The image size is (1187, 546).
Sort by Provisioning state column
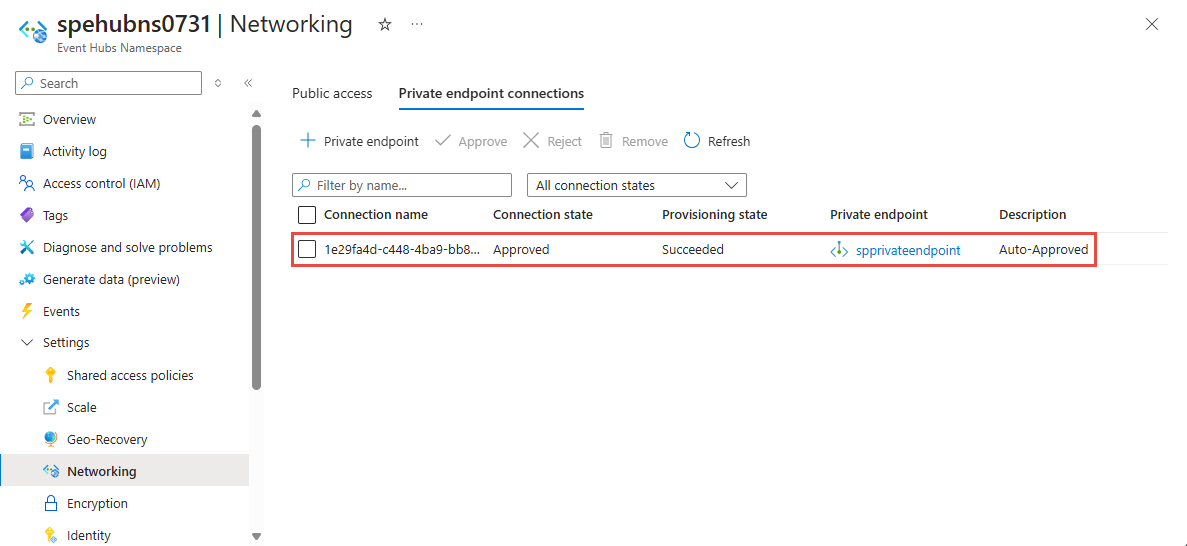pos(715,215)
